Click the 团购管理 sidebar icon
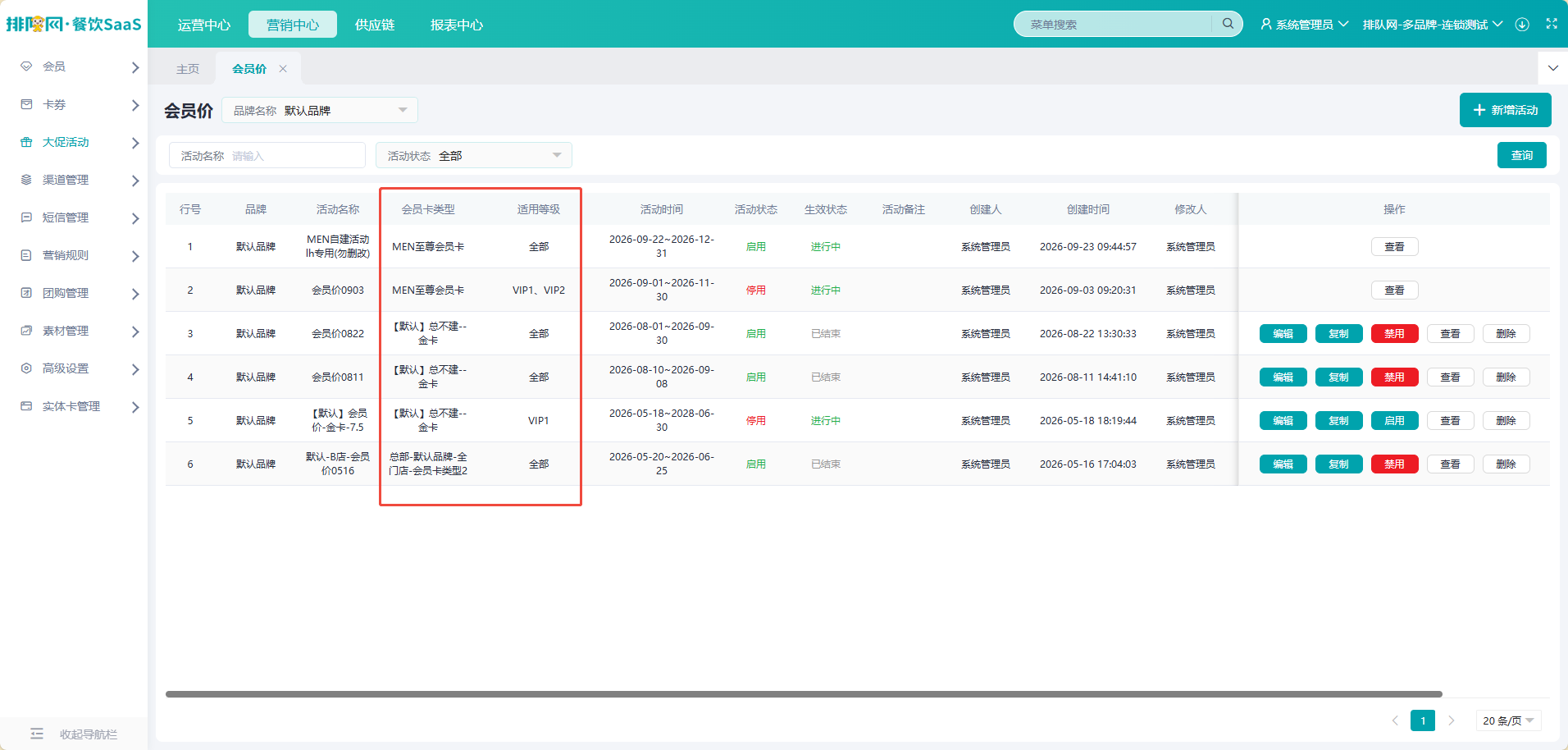1568x750 pixels. pos(26,293)
